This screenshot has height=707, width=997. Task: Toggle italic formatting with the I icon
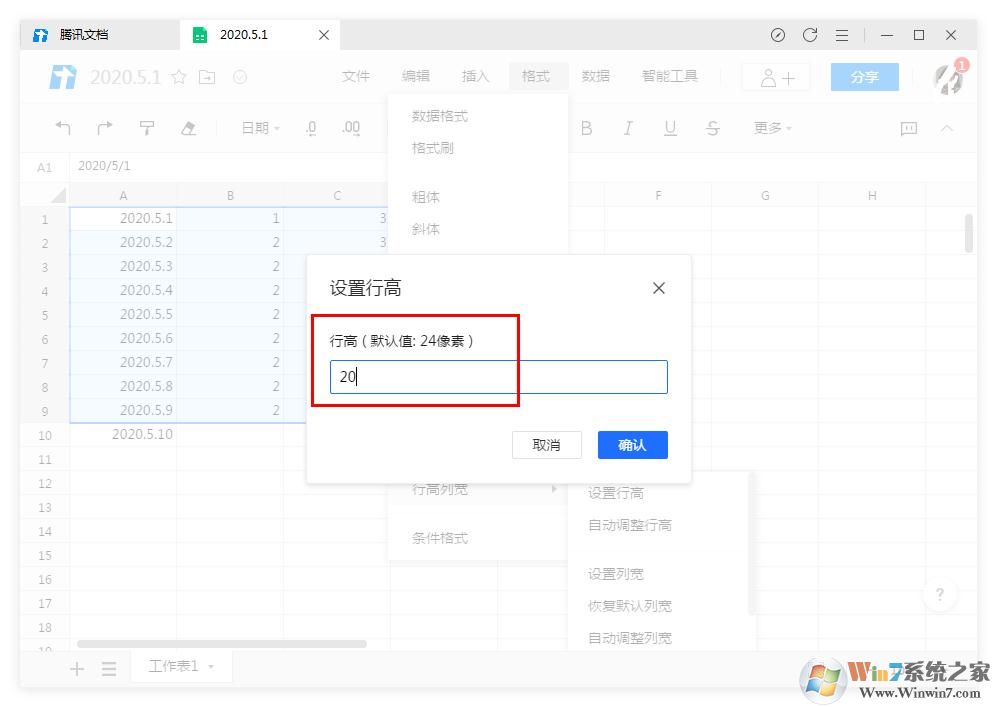click(629, 128)
